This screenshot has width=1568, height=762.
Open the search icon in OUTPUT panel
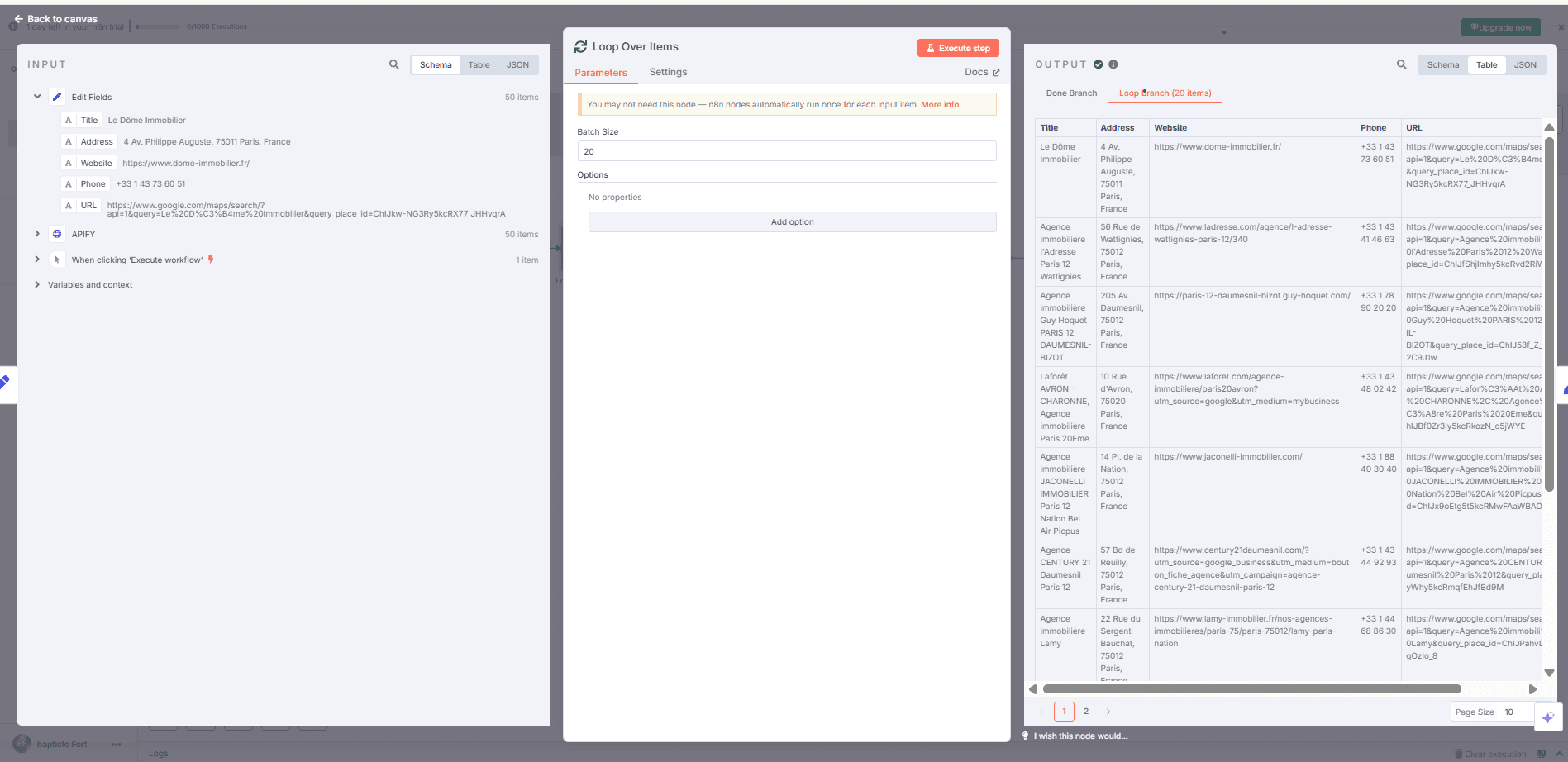coord(1402,64)
